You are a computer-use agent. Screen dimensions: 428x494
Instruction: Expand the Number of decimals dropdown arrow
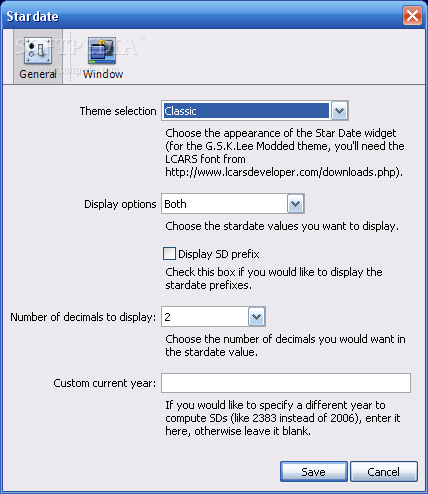click(x=256, y=317)
